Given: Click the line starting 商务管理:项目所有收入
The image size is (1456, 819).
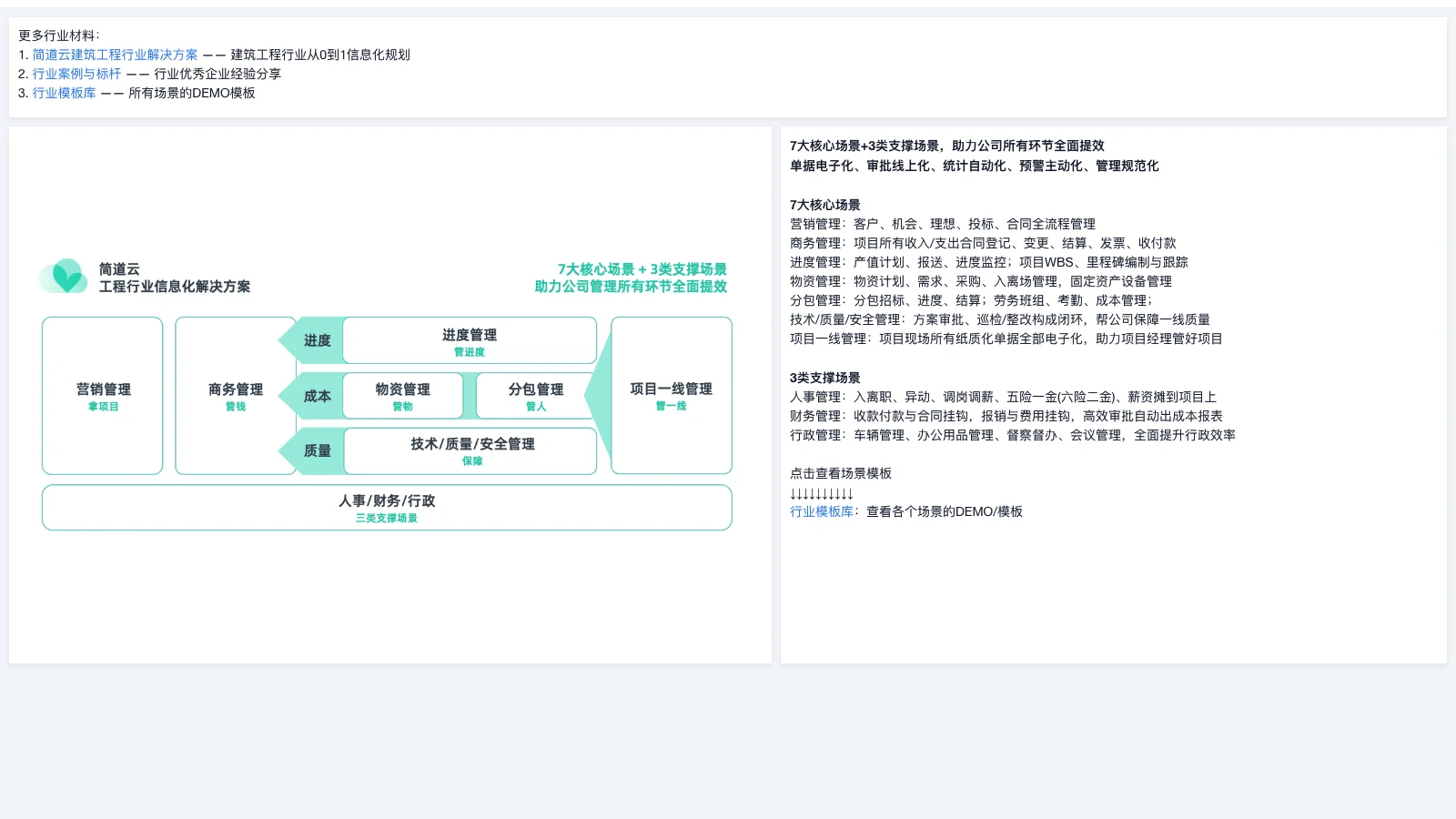Looking at the screenshot, I should point(983,243).
